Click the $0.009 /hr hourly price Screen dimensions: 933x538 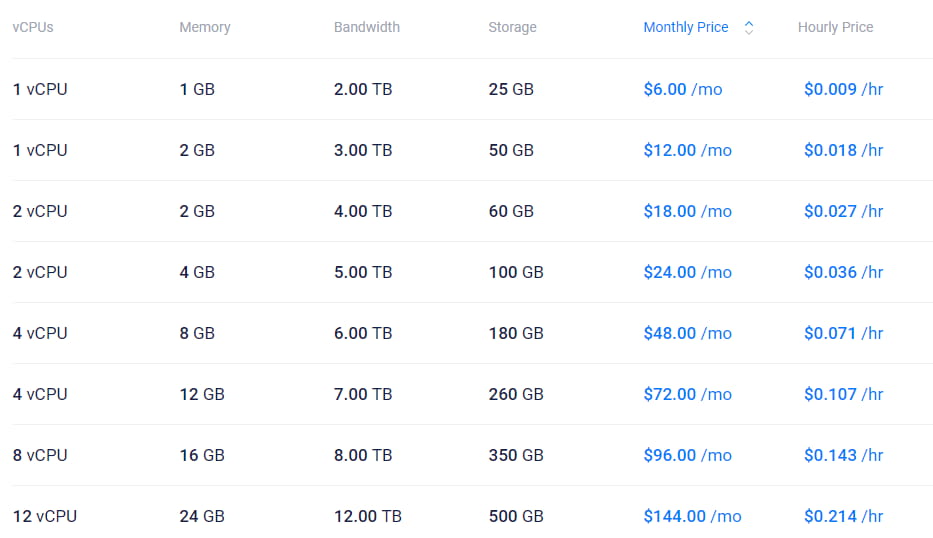pyautogui.click(x=843, y=89)
